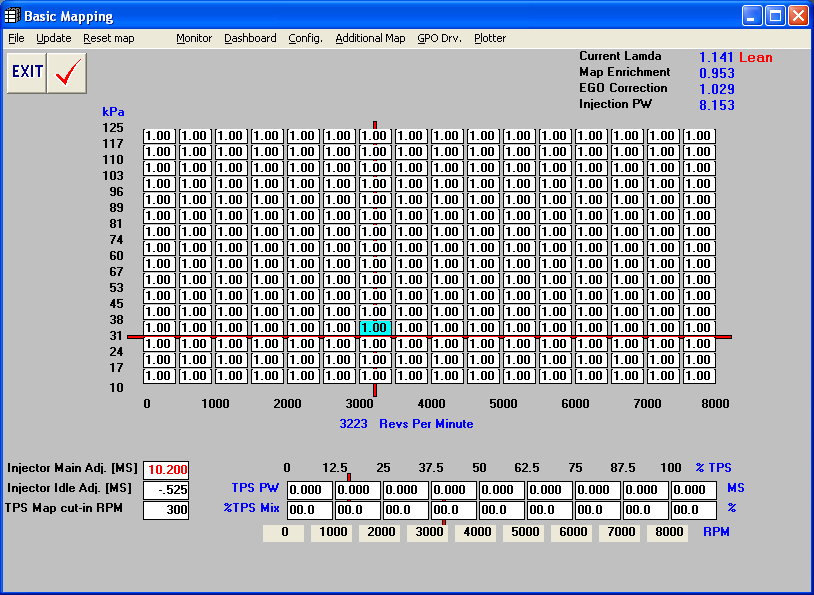Click the EGO Correction value 1.029
This screenshot has height=595, width=814.
click(717, 89)
